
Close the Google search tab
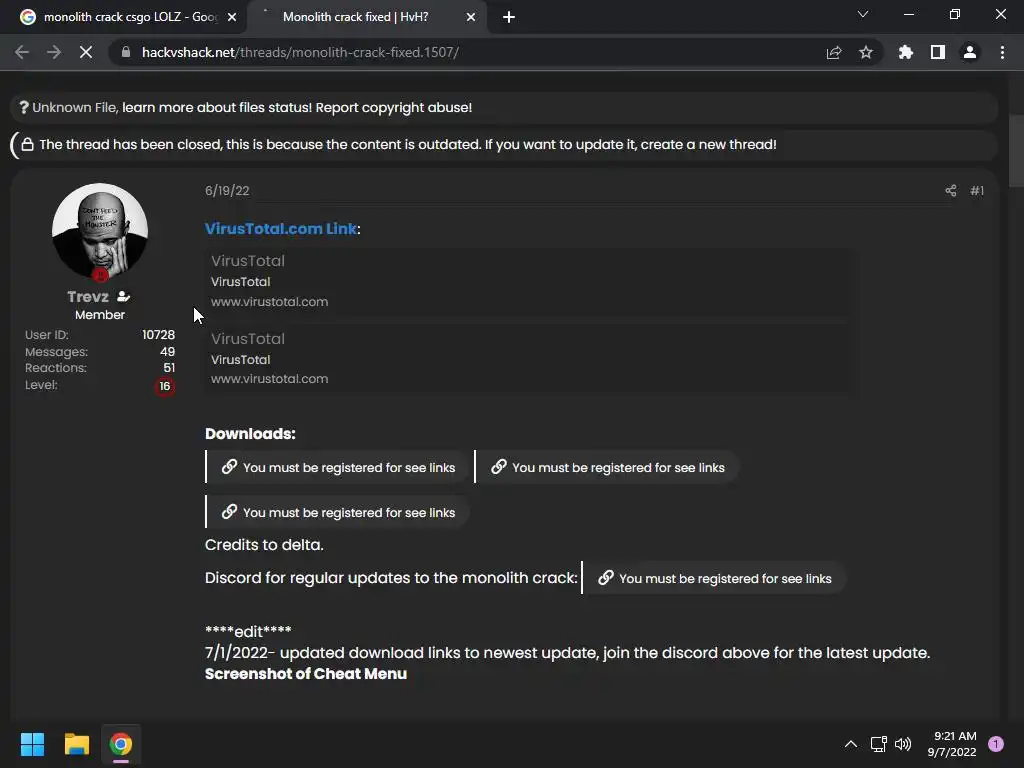[232, 17]
